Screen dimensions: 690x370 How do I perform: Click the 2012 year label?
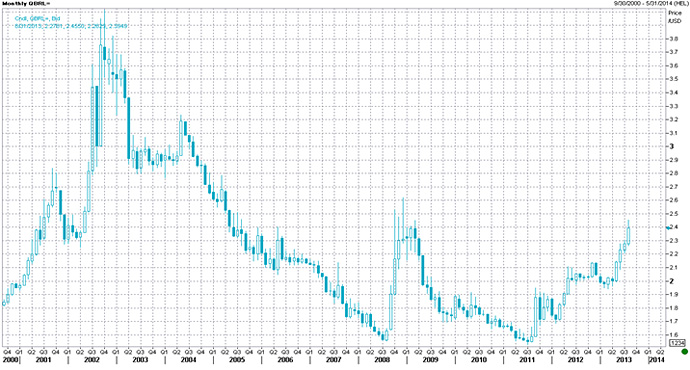coord(576,360)
